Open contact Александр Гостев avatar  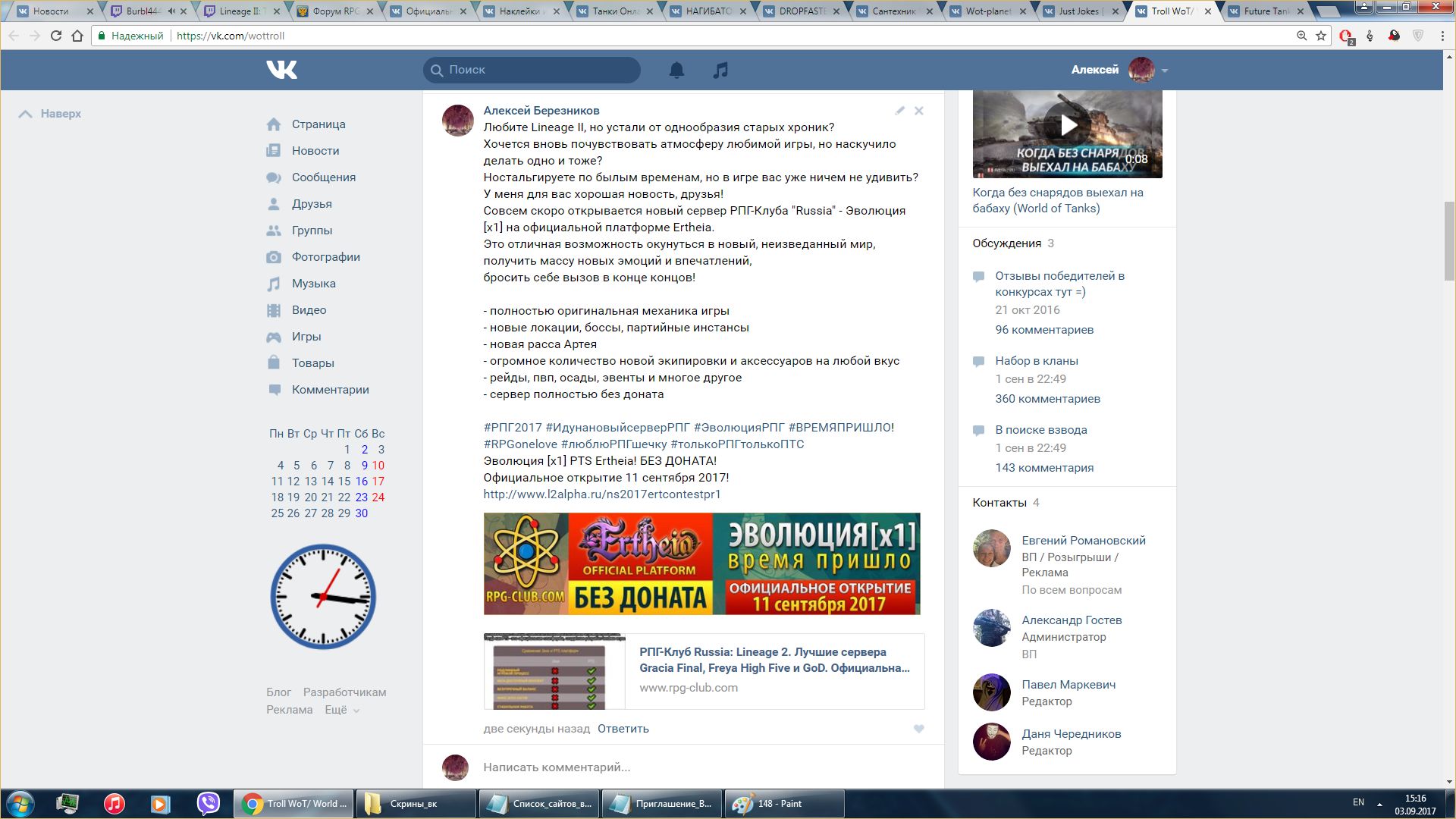(x=992, y=628)
